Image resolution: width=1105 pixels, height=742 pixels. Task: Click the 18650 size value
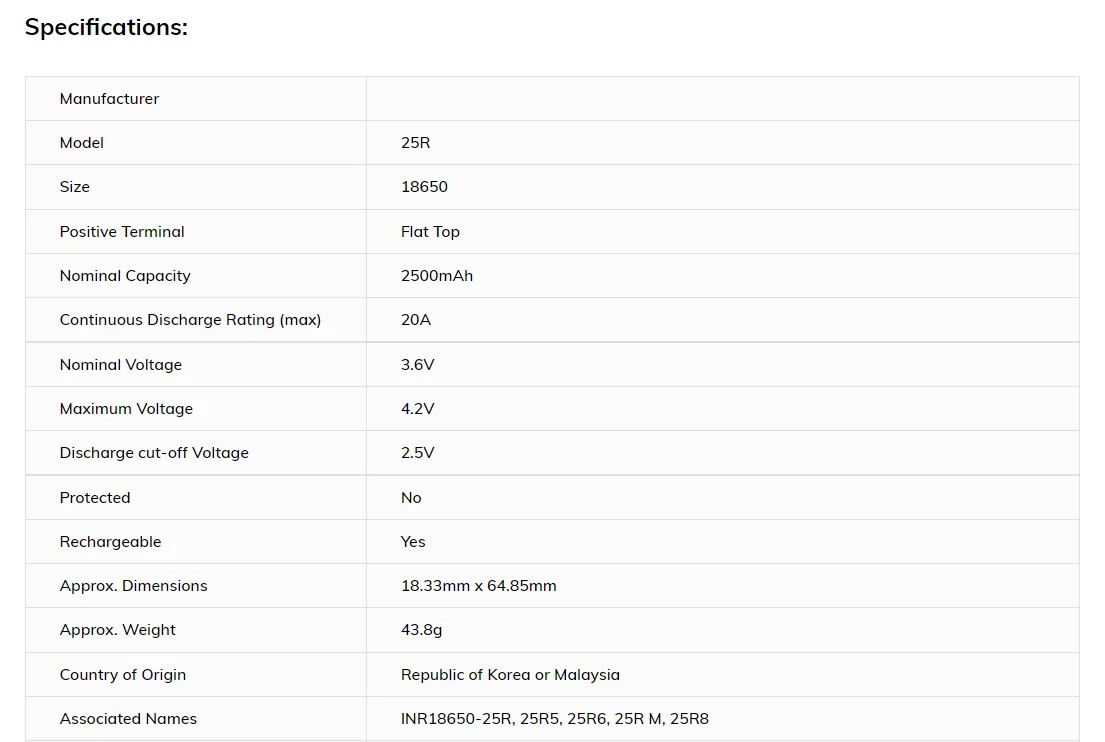point(424,187)
